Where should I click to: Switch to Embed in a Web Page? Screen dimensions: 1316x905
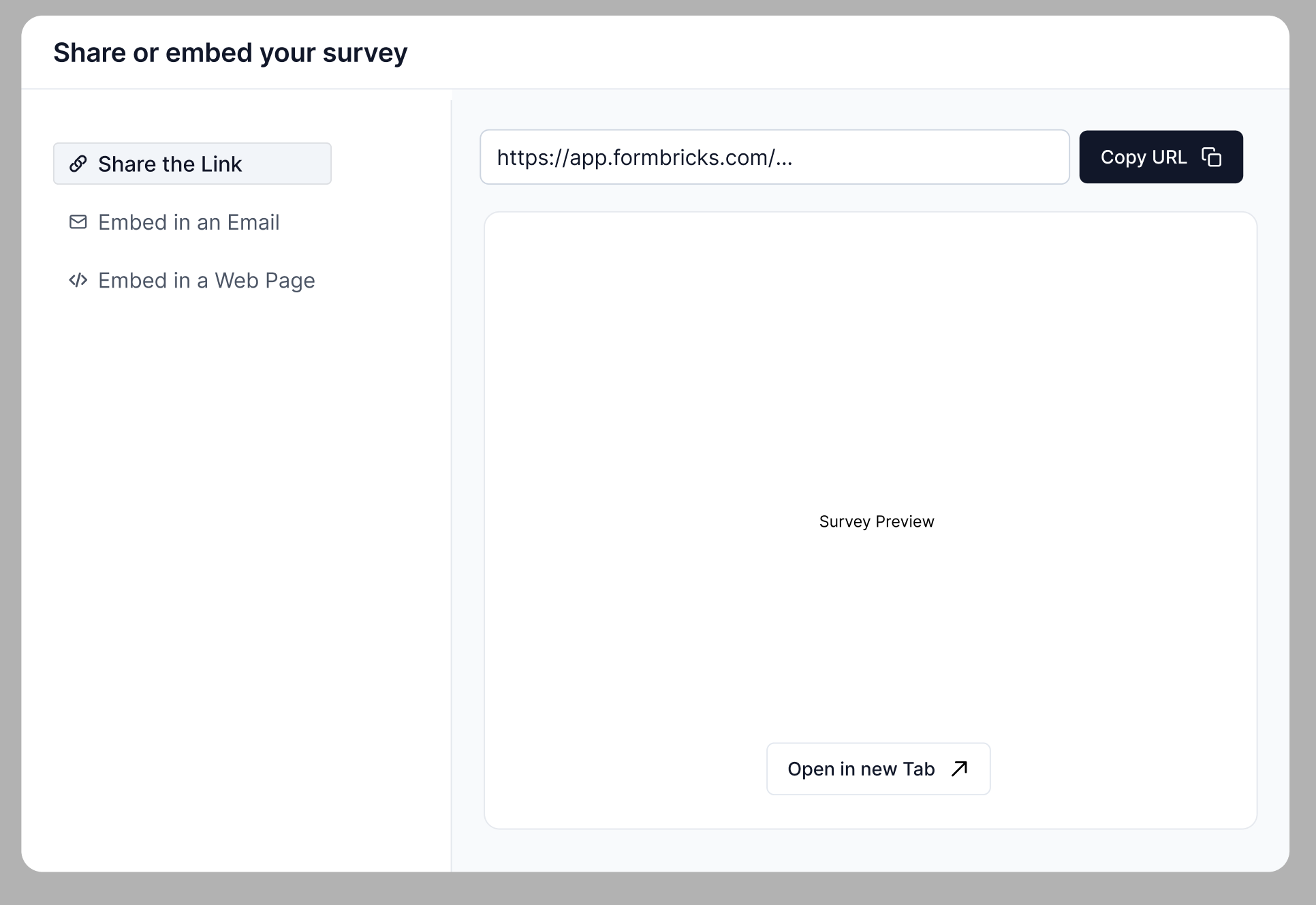click(x=206, y=280)
